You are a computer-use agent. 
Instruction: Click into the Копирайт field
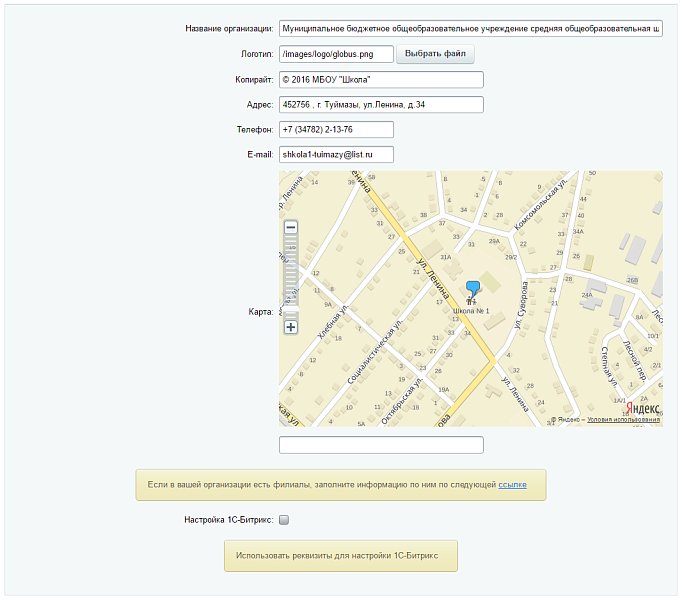[381, 79]
